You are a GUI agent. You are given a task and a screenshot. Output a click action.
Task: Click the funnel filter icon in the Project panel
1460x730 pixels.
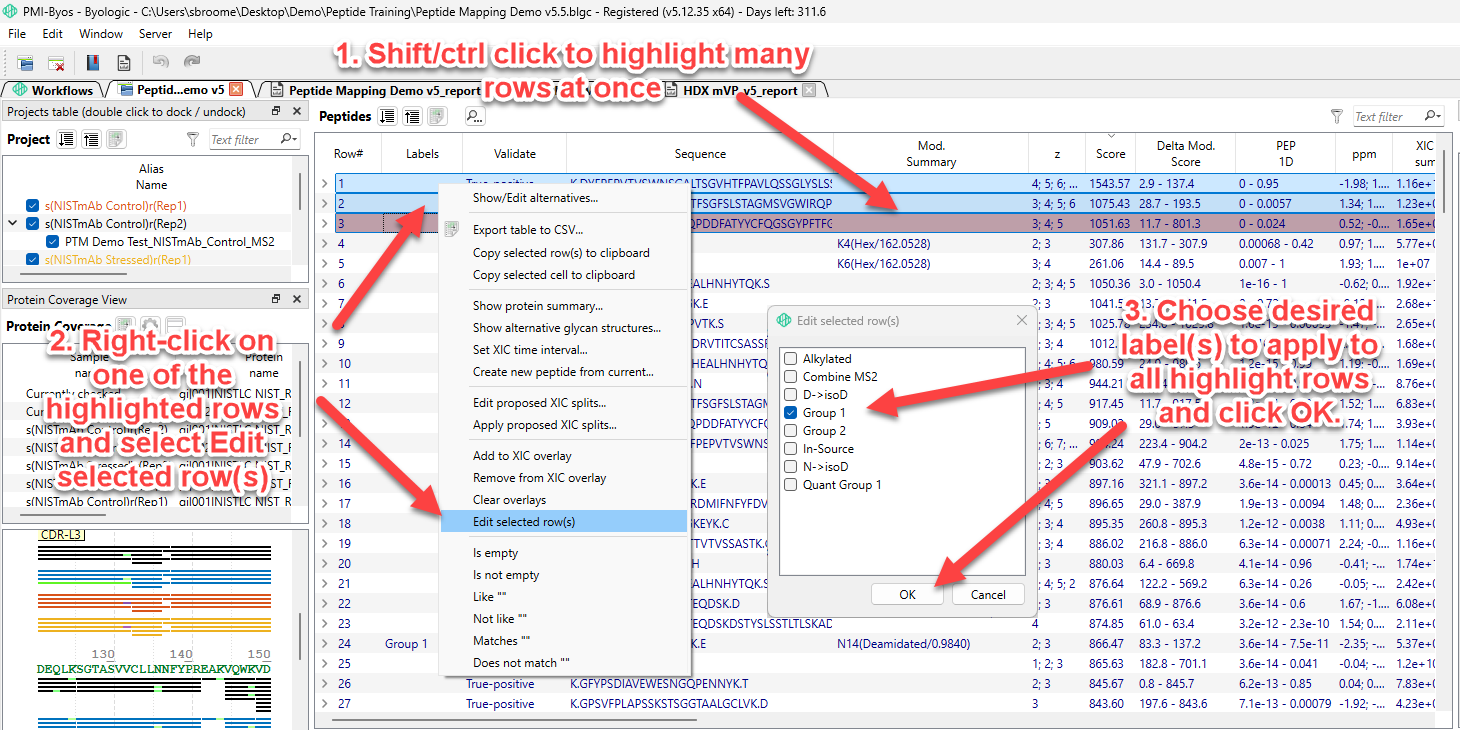click(193, 140)
